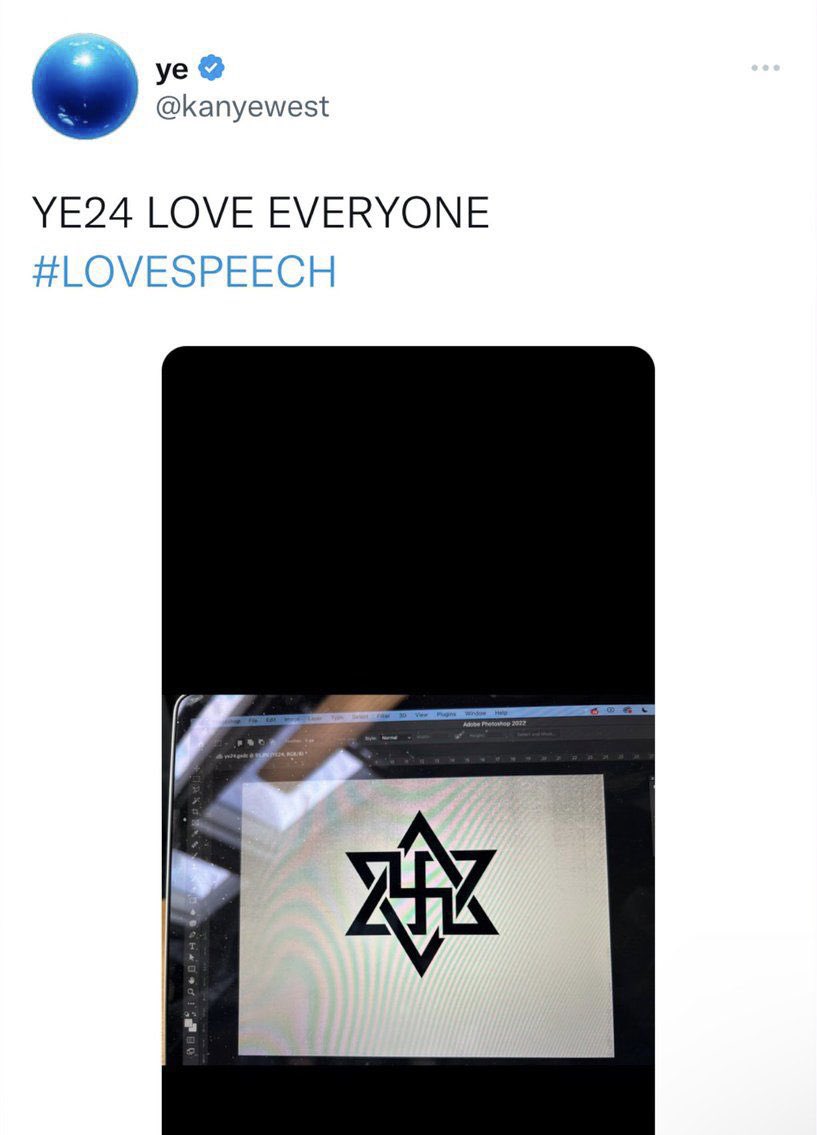Open the #LOVESPEECH hashtag link
Image resolution: width=817 pixels, height=1135 pixels.
coord(185,271)
